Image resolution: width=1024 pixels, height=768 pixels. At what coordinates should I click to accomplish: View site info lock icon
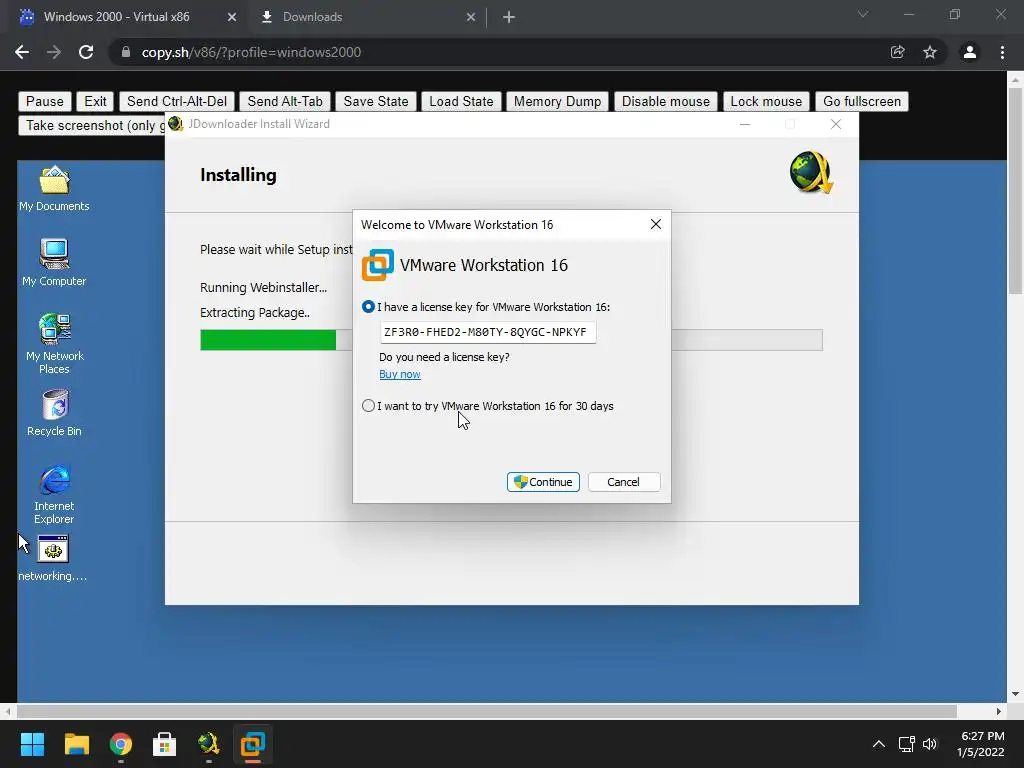[126, 52]
